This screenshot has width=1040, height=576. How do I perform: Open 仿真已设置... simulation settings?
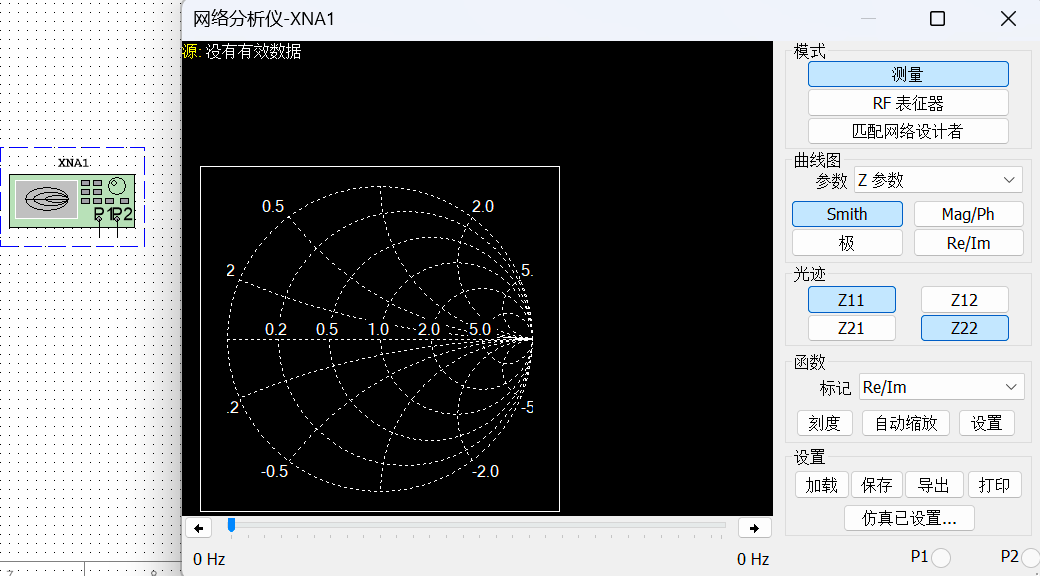pyautogui.click(x=909, y=518)
